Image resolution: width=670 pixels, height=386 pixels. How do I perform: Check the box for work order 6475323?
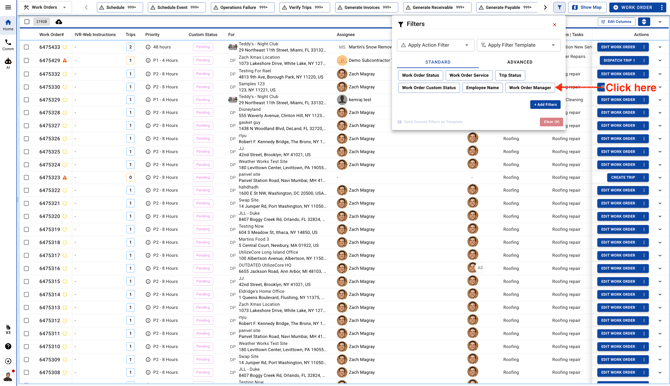[x=26, y=177]
